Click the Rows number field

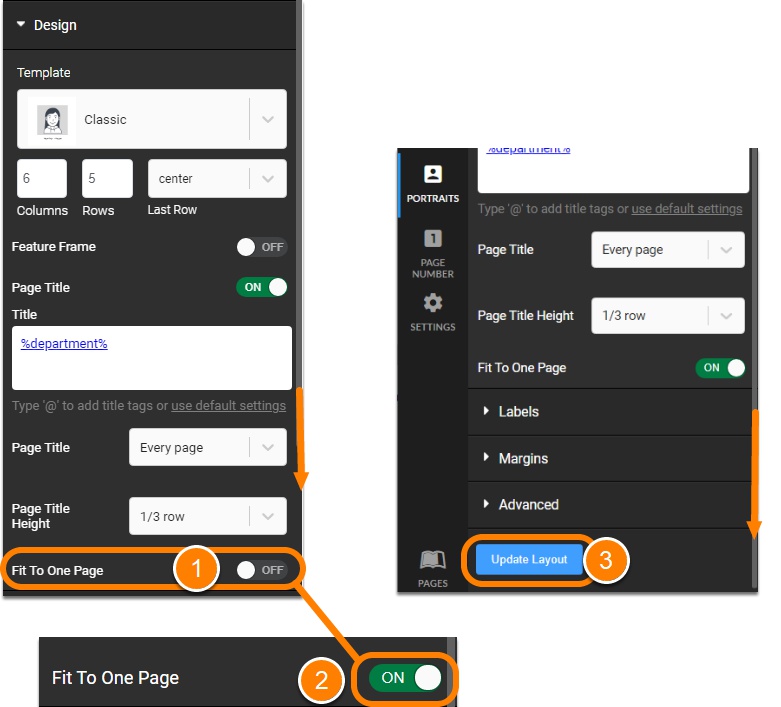click(x=107, y=179)
